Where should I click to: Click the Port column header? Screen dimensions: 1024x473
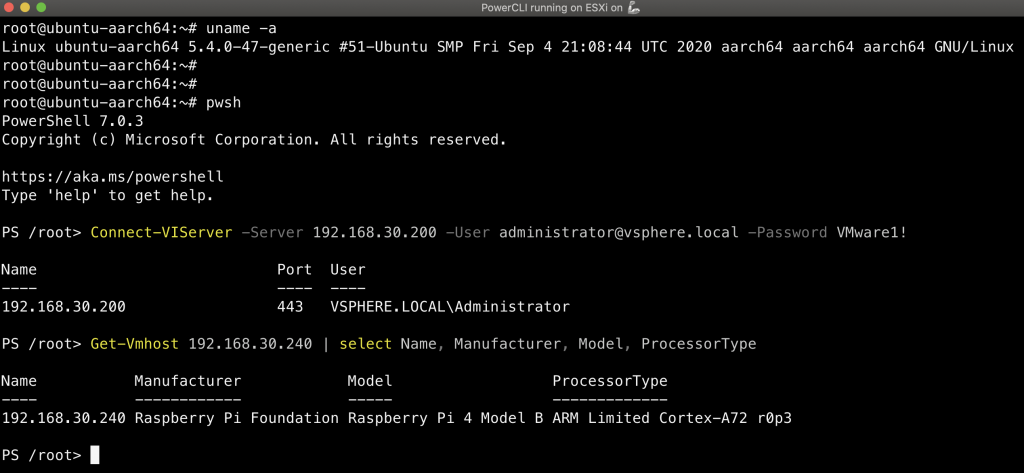click(x=294, y=269)
